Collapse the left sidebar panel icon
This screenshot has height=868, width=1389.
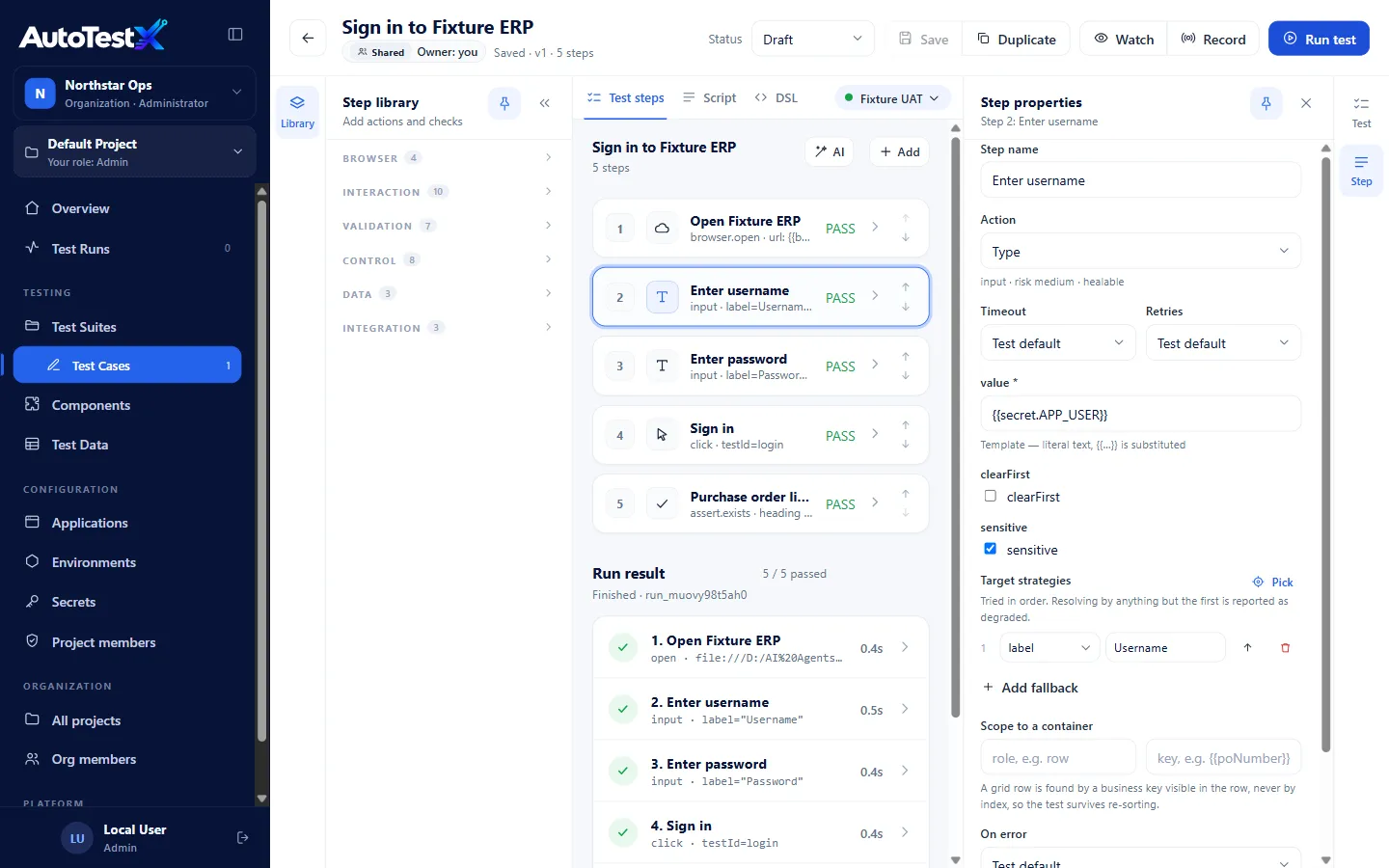(x=235, y=34)
